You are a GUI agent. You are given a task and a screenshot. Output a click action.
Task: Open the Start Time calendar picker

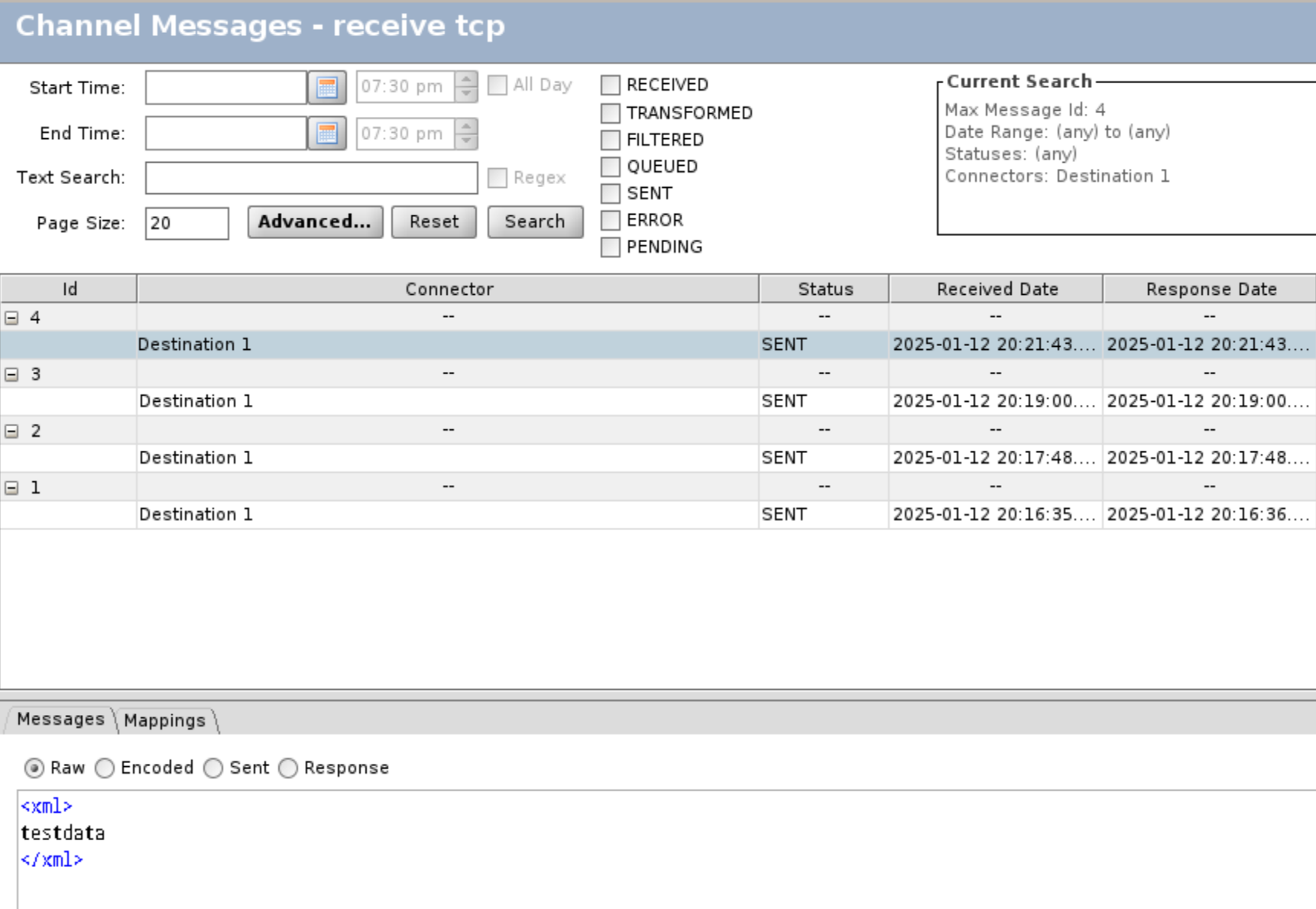[x=327, y=88]
